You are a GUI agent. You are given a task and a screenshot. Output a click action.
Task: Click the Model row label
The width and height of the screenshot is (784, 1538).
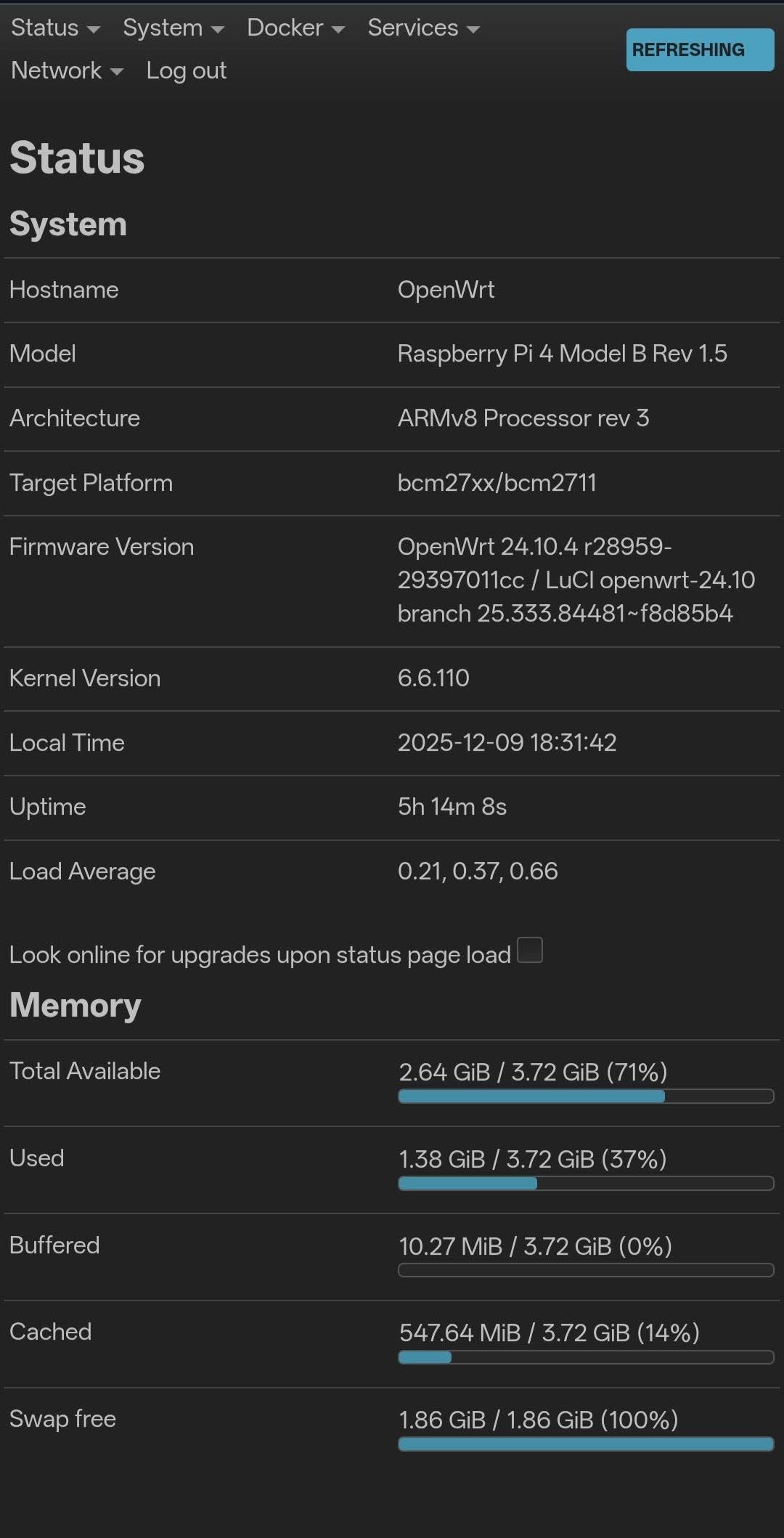click(43, 354)
